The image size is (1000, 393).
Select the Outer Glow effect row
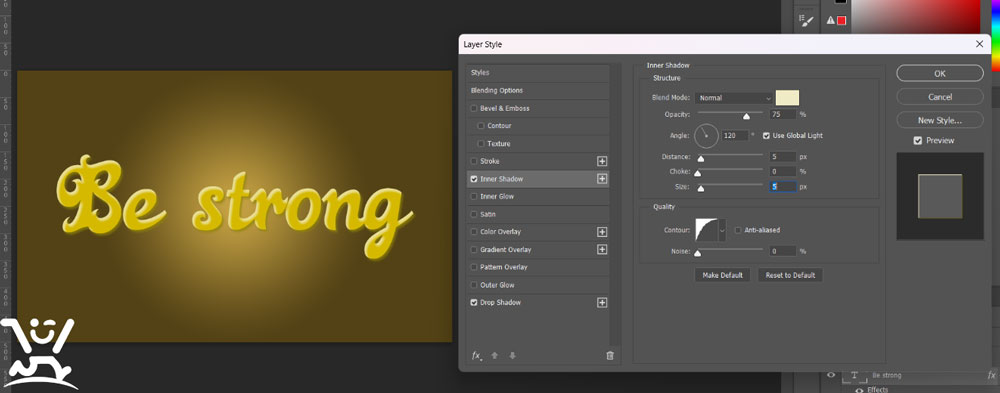(x=538, y=285)
